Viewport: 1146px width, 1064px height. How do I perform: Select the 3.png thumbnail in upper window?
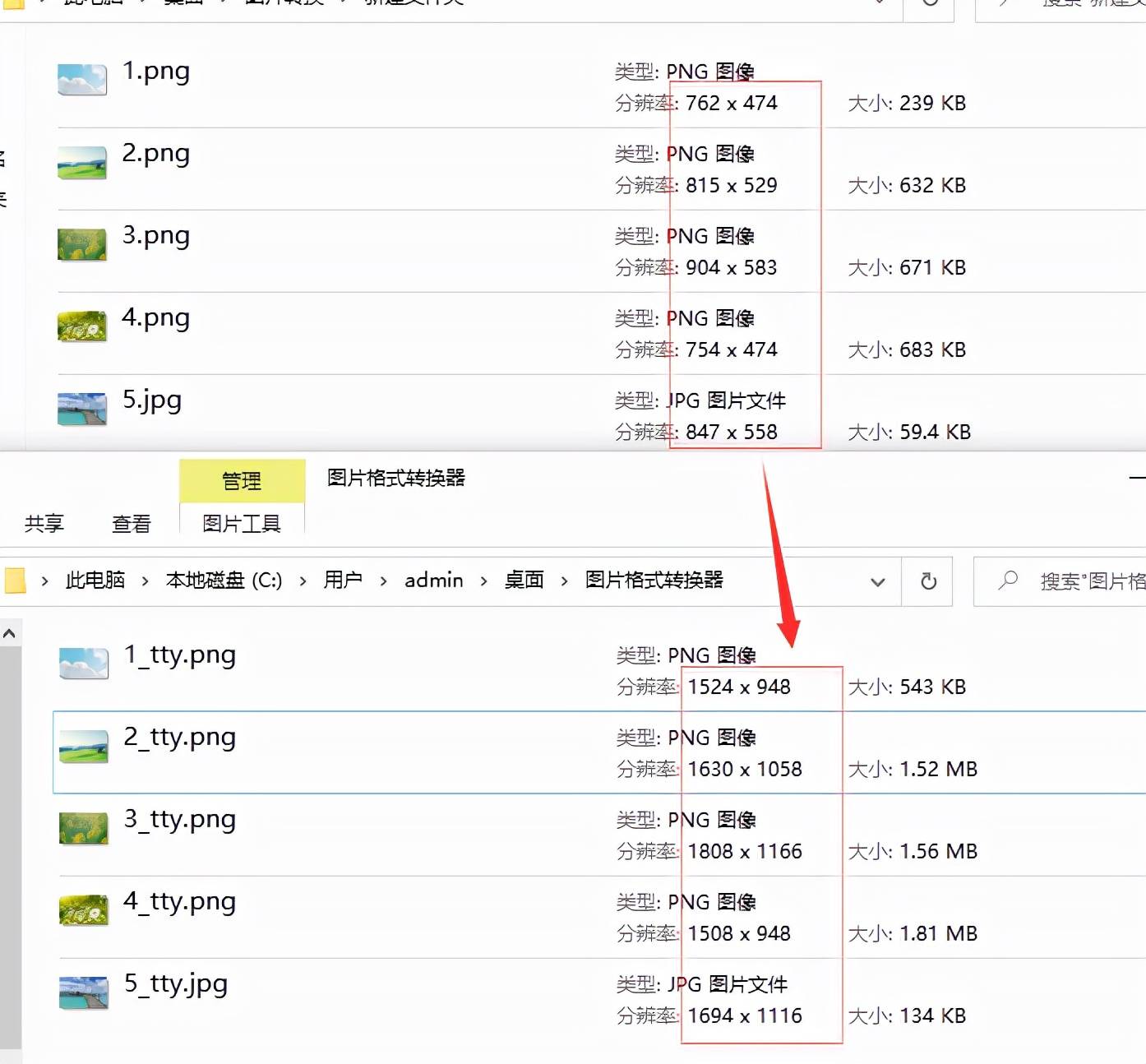tap(82, 244)
